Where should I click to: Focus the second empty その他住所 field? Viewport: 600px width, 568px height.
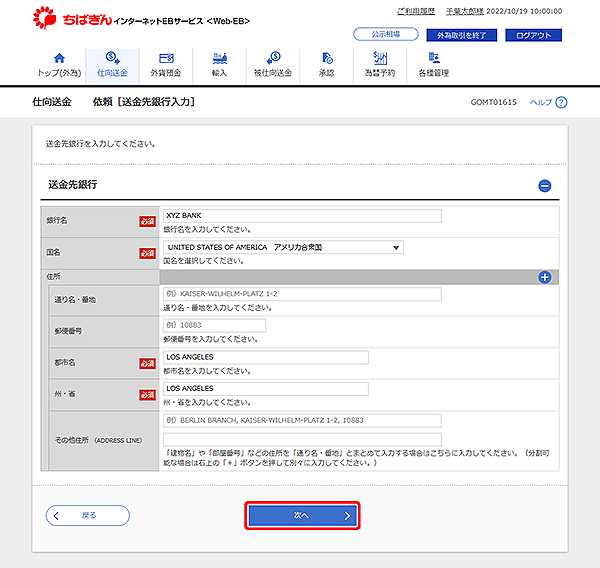[x=302, y=439]
